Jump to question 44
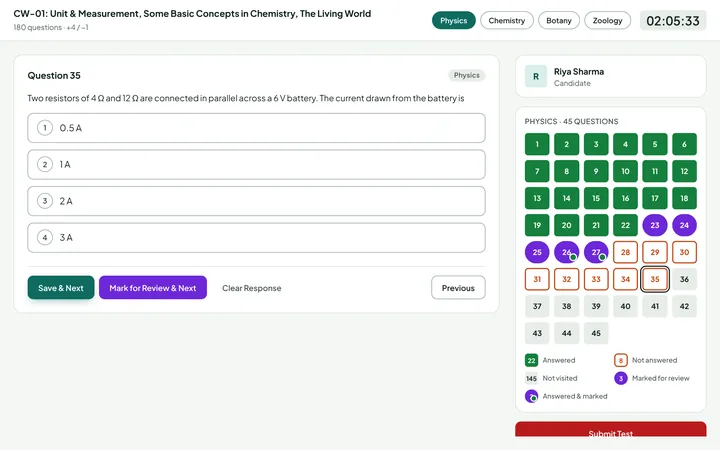Viewport: 720px width, 450px height. point(567,333)
